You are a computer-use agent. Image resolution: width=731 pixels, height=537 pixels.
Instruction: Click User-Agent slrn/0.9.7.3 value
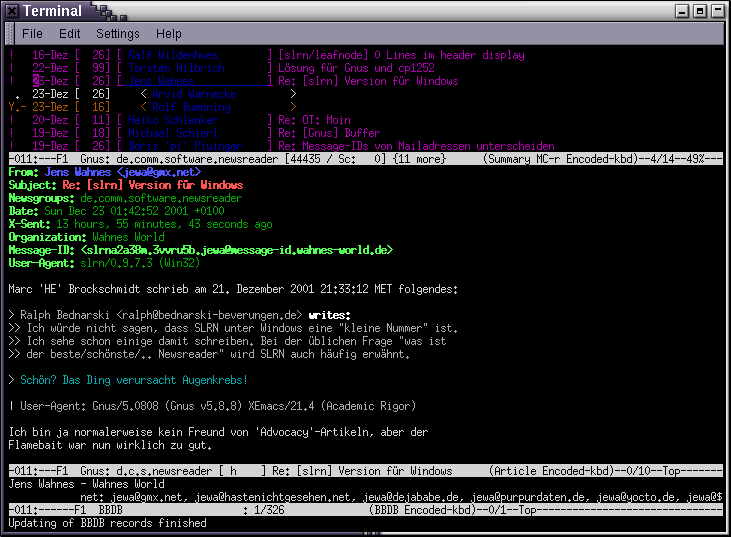point(140,263)
